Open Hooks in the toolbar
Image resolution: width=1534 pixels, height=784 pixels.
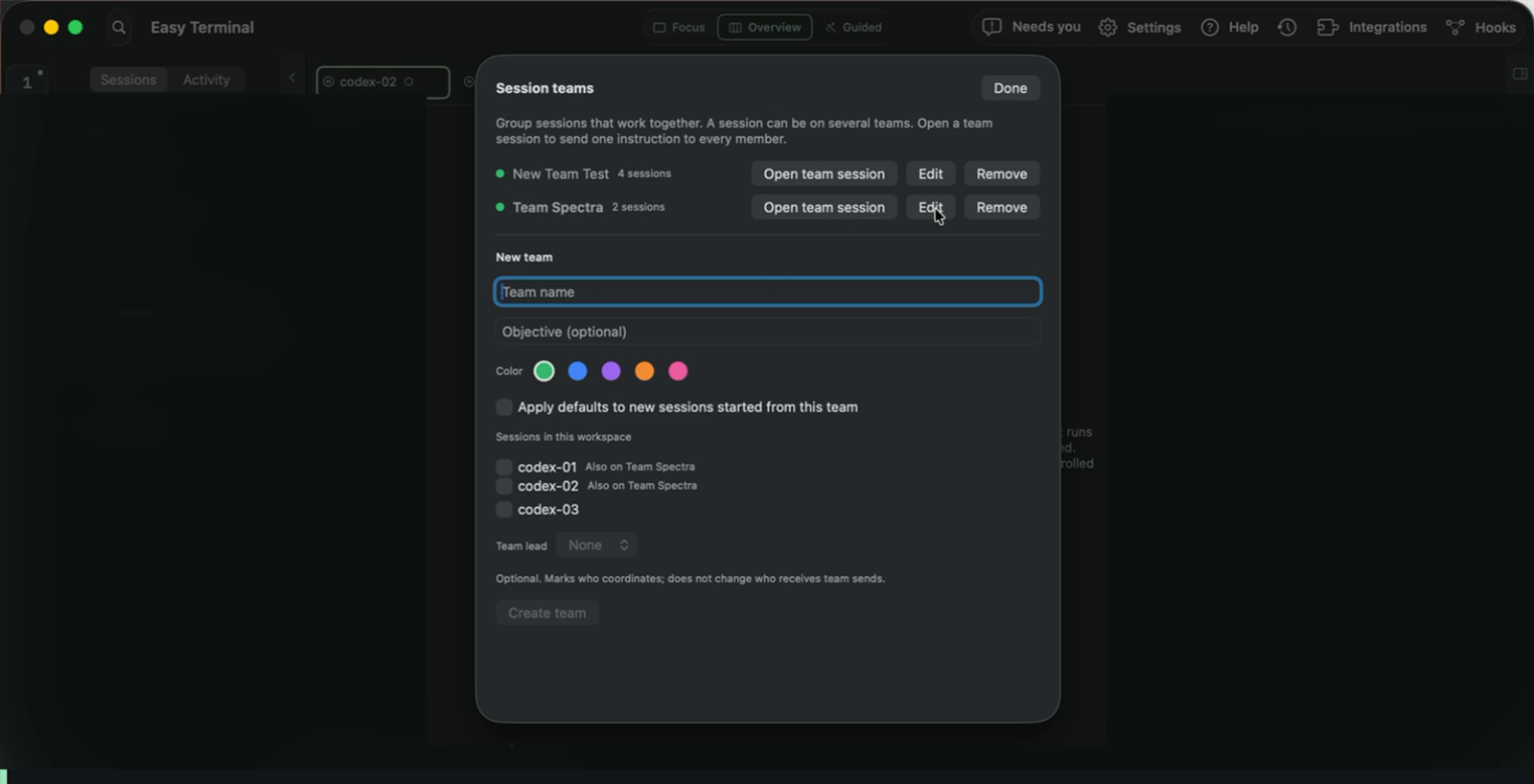tap(1481, 28)
